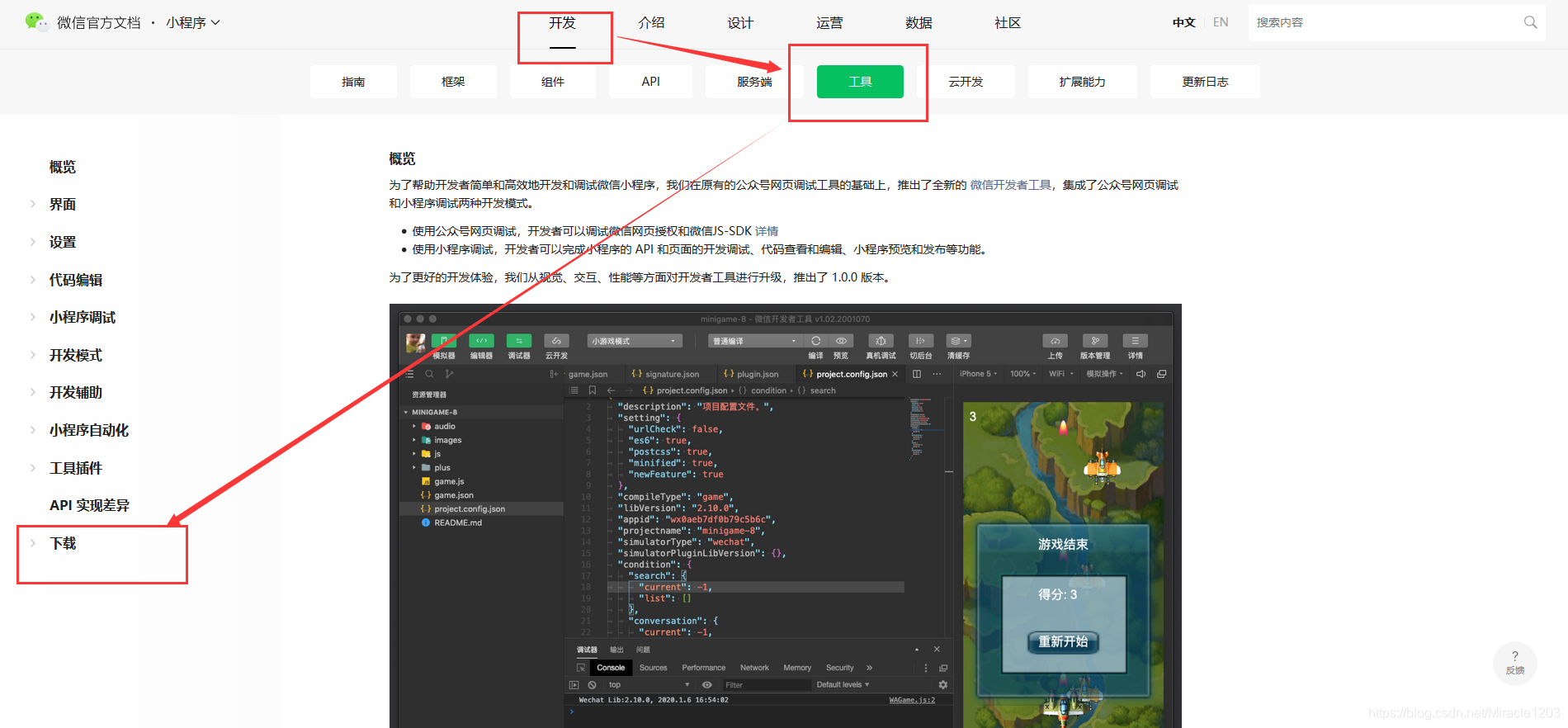The image size is (1568, 728).
Task: Open the 组件 sub-navigation button
Action: 553,82
